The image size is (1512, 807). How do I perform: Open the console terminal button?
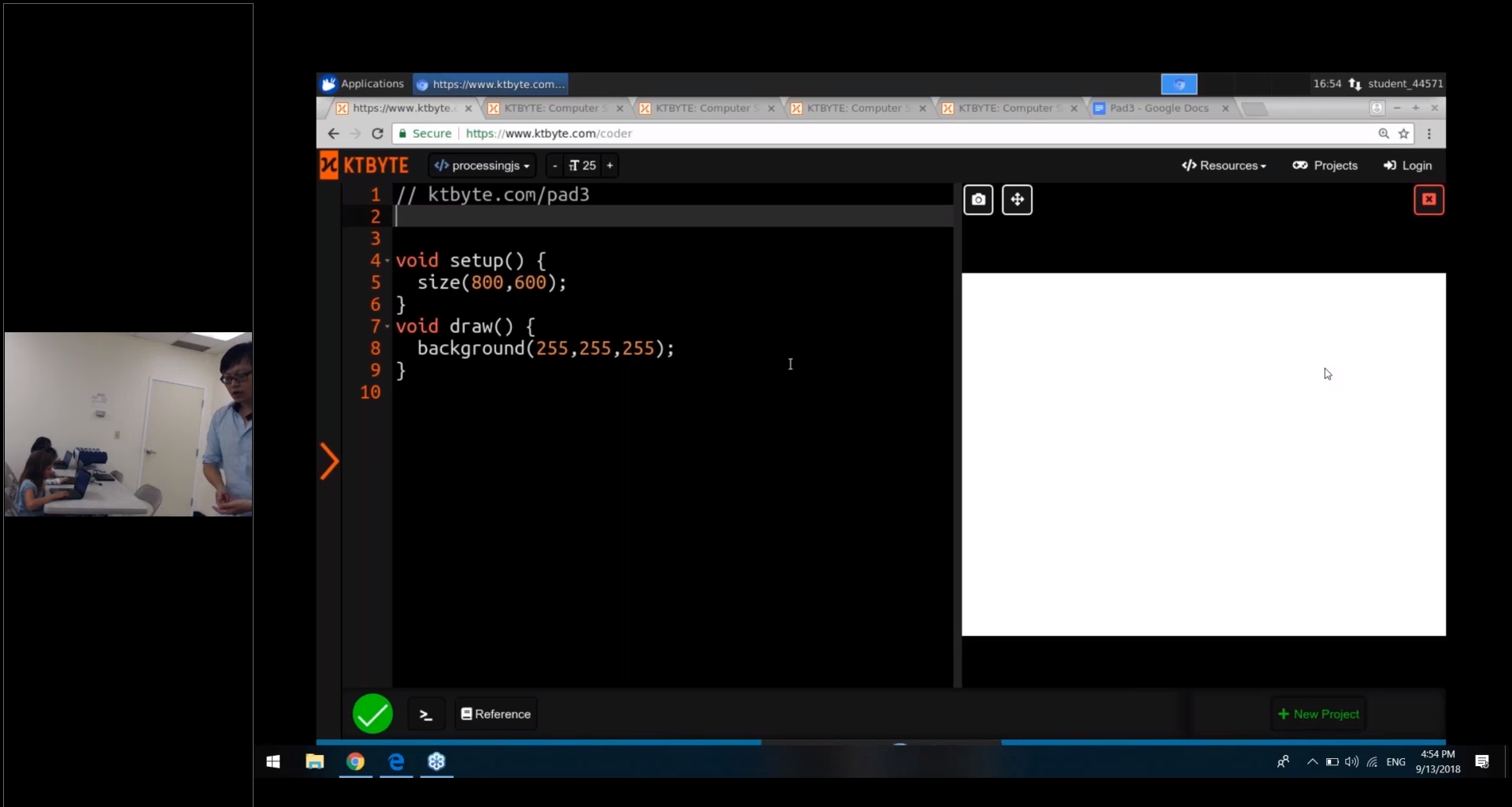[426, 714]
